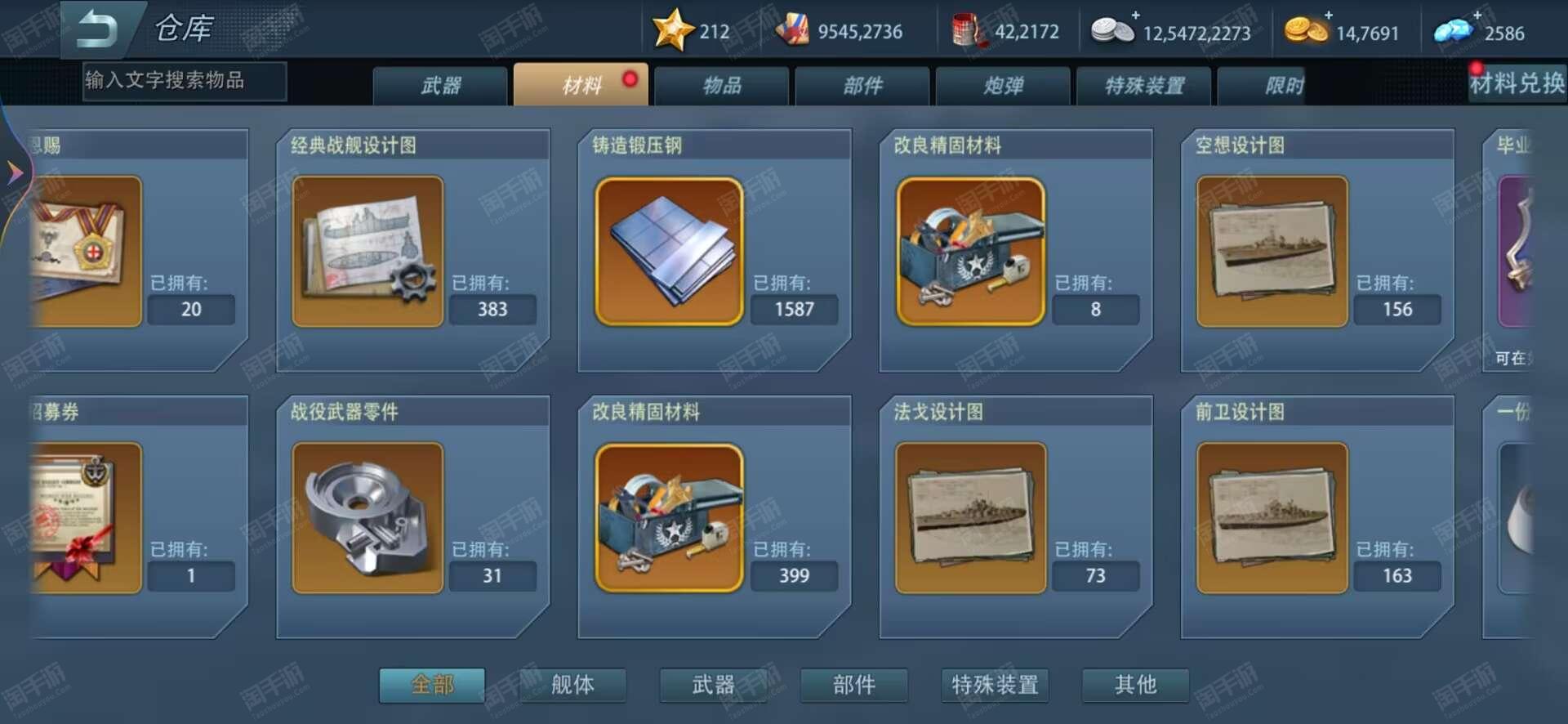The height and width of the screenshot is (724, 1568).
Task: Tap the gold star currency icon
Action: (x=672, y=30)
